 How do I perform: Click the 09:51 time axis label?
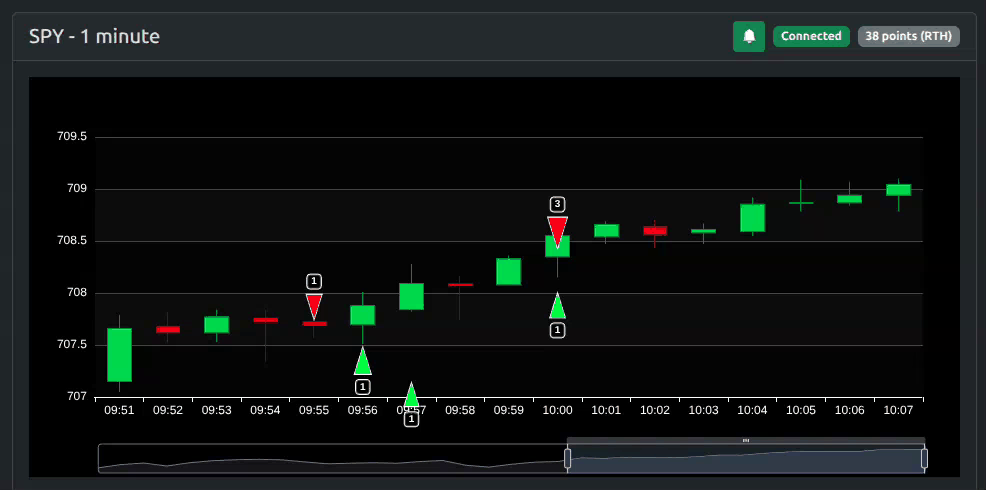[x=119, y=410]
